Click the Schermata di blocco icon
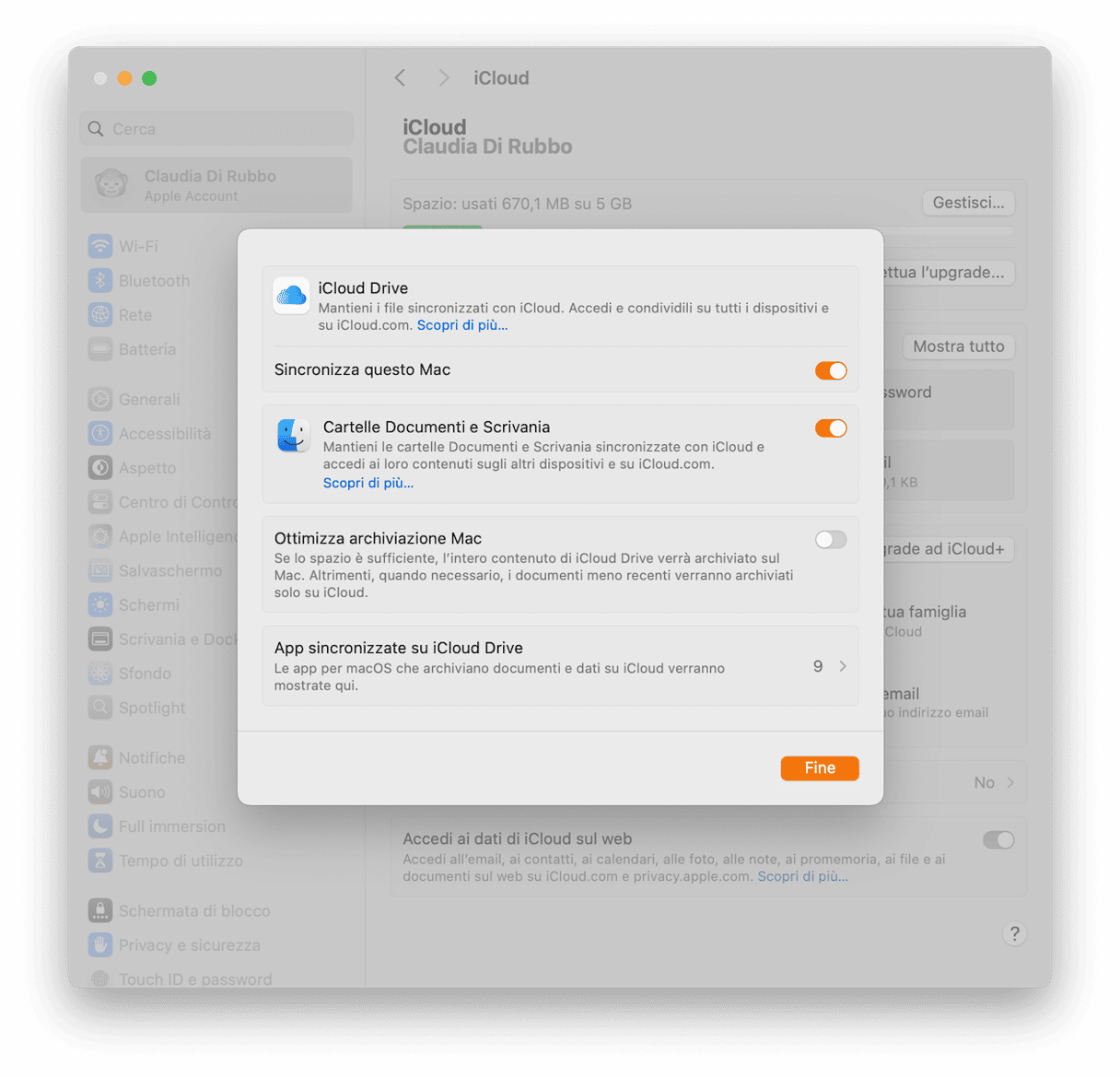 (x=100, y=911)
